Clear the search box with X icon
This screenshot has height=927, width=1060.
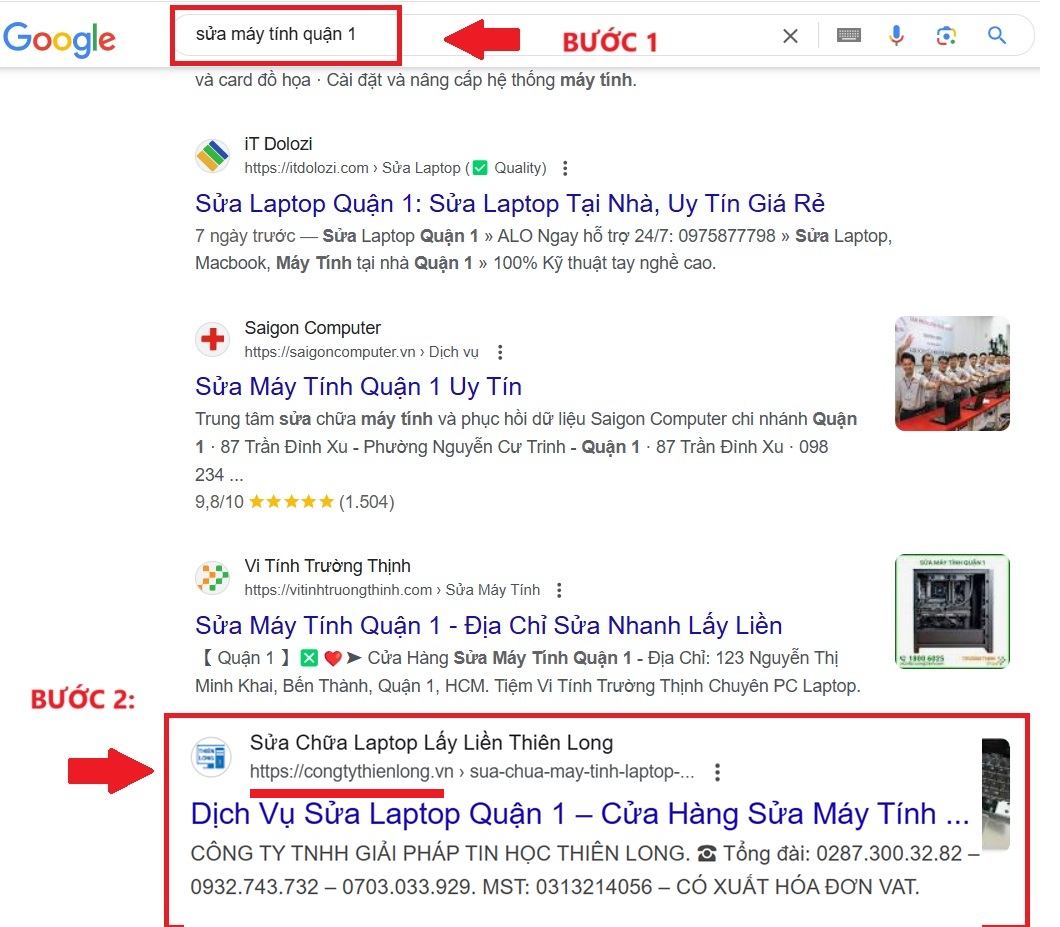pos(790,36)
